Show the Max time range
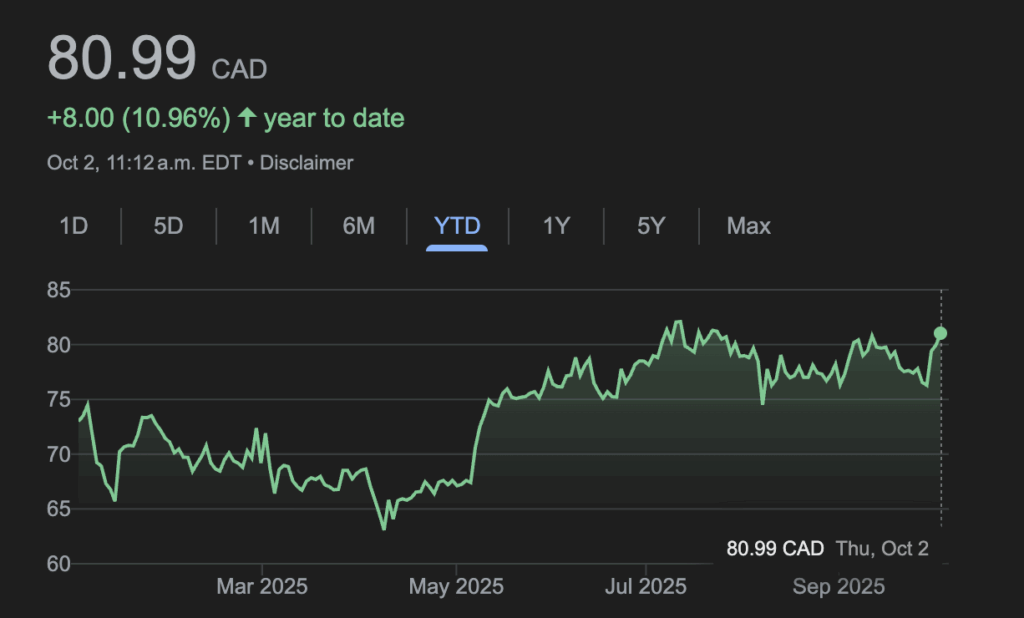The image size is (1024, 618). pyautogui.click(x=749, y=226)
